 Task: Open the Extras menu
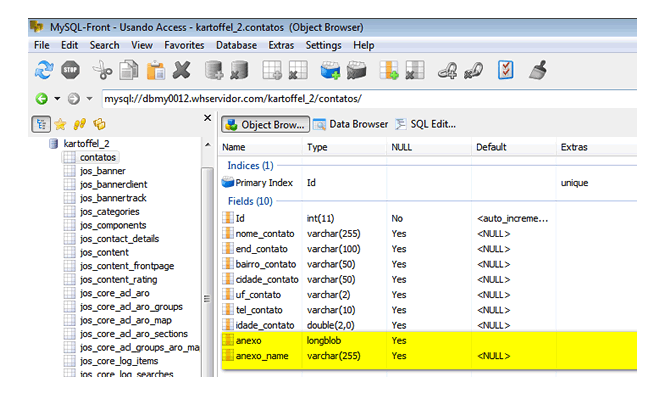[x=281, y=45]
